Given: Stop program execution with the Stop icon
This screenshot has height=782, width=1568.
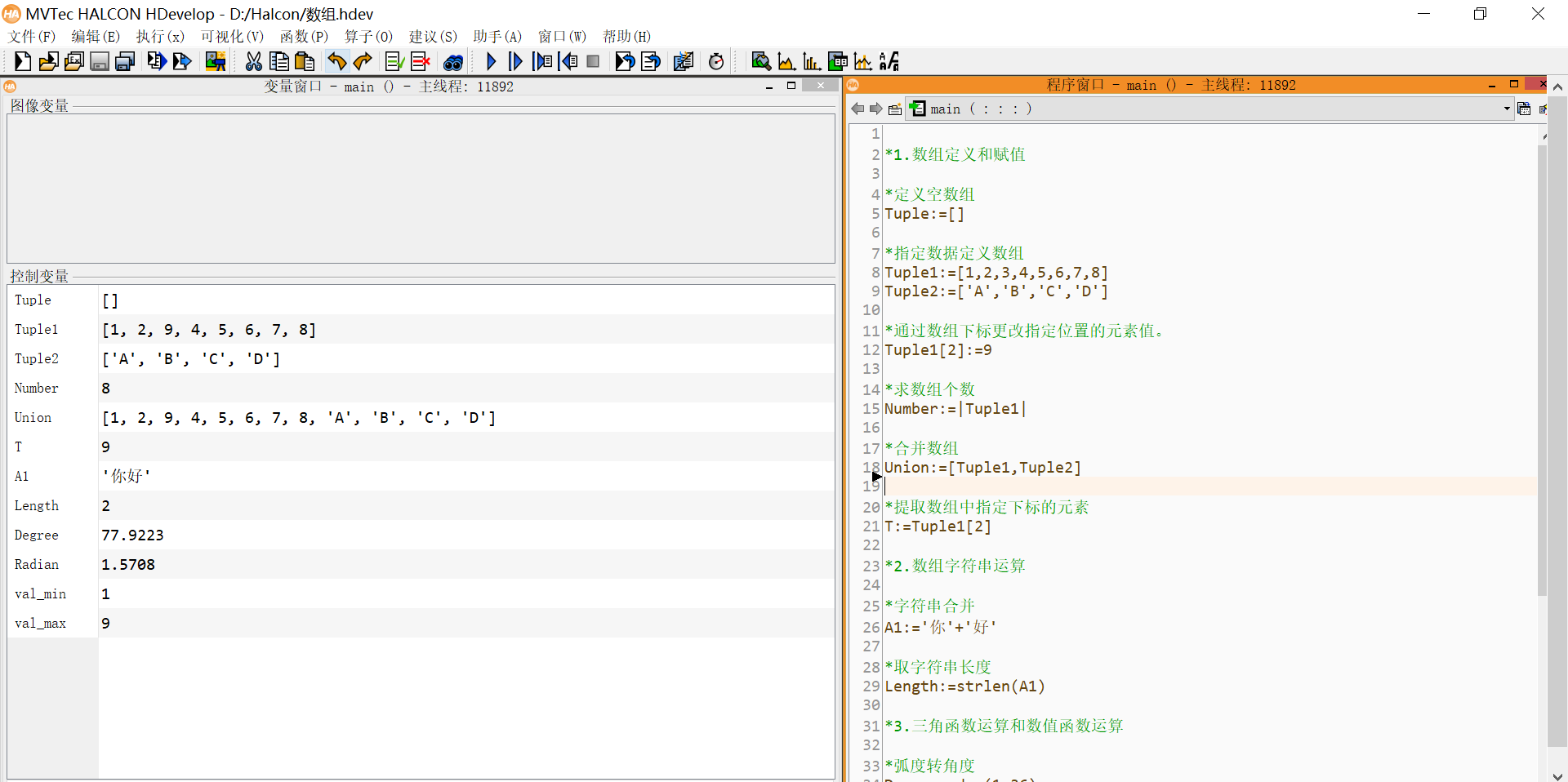Looking at the screenshot, I should (592, 61).
